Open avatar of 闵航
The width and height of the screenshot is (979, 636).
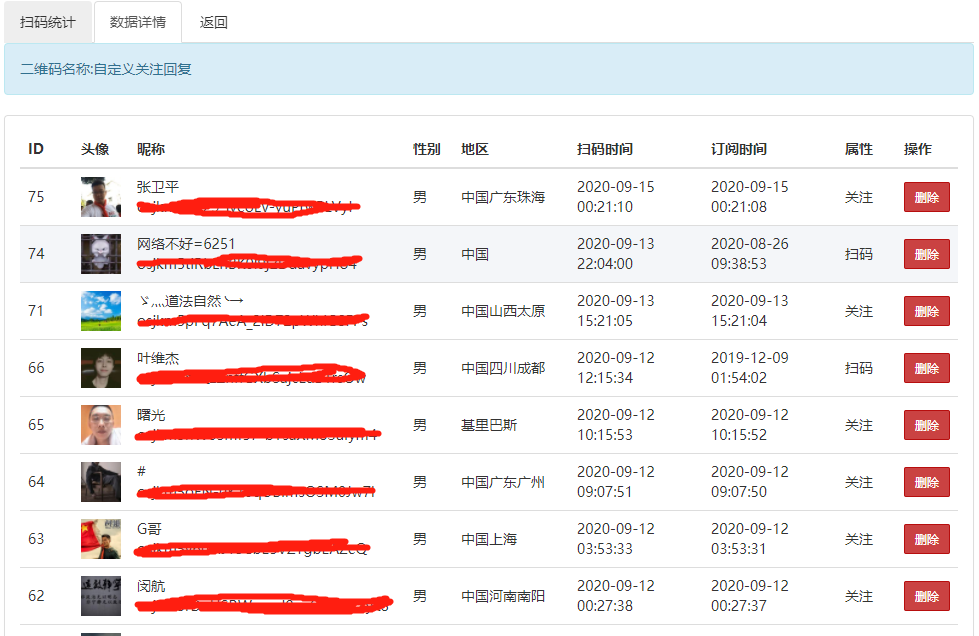click(101, 596)
